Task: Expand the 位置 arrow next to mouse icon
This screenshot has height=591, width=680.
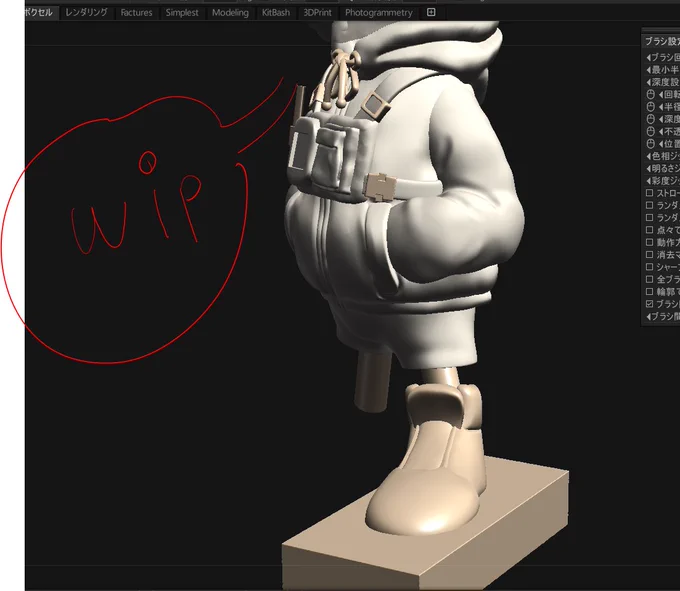Action: 660,144
